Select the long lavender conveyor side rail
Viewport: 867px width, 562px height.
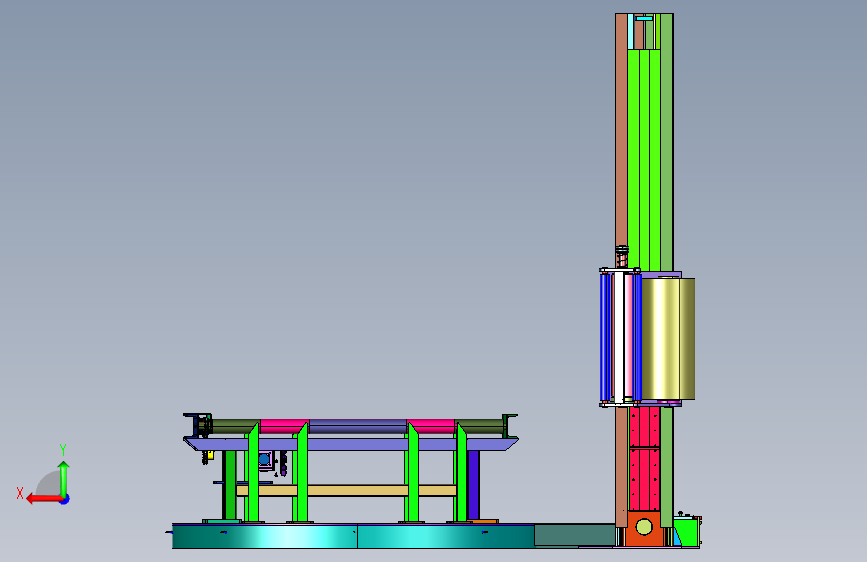tap(351, 444)
